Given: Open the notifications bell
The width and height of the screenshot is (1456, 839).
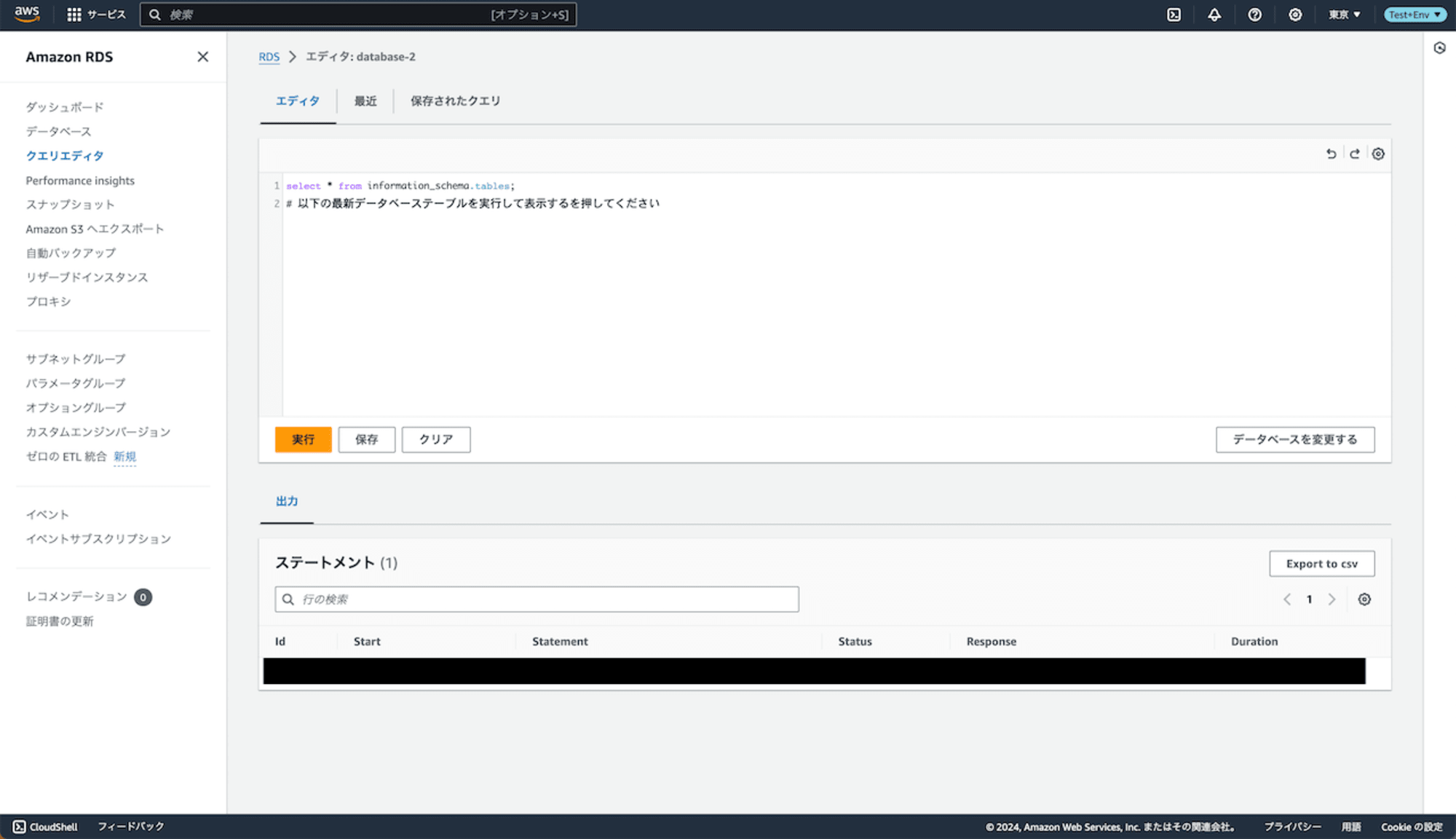Looking at the screenshot, I should (x=1214, y=15).
